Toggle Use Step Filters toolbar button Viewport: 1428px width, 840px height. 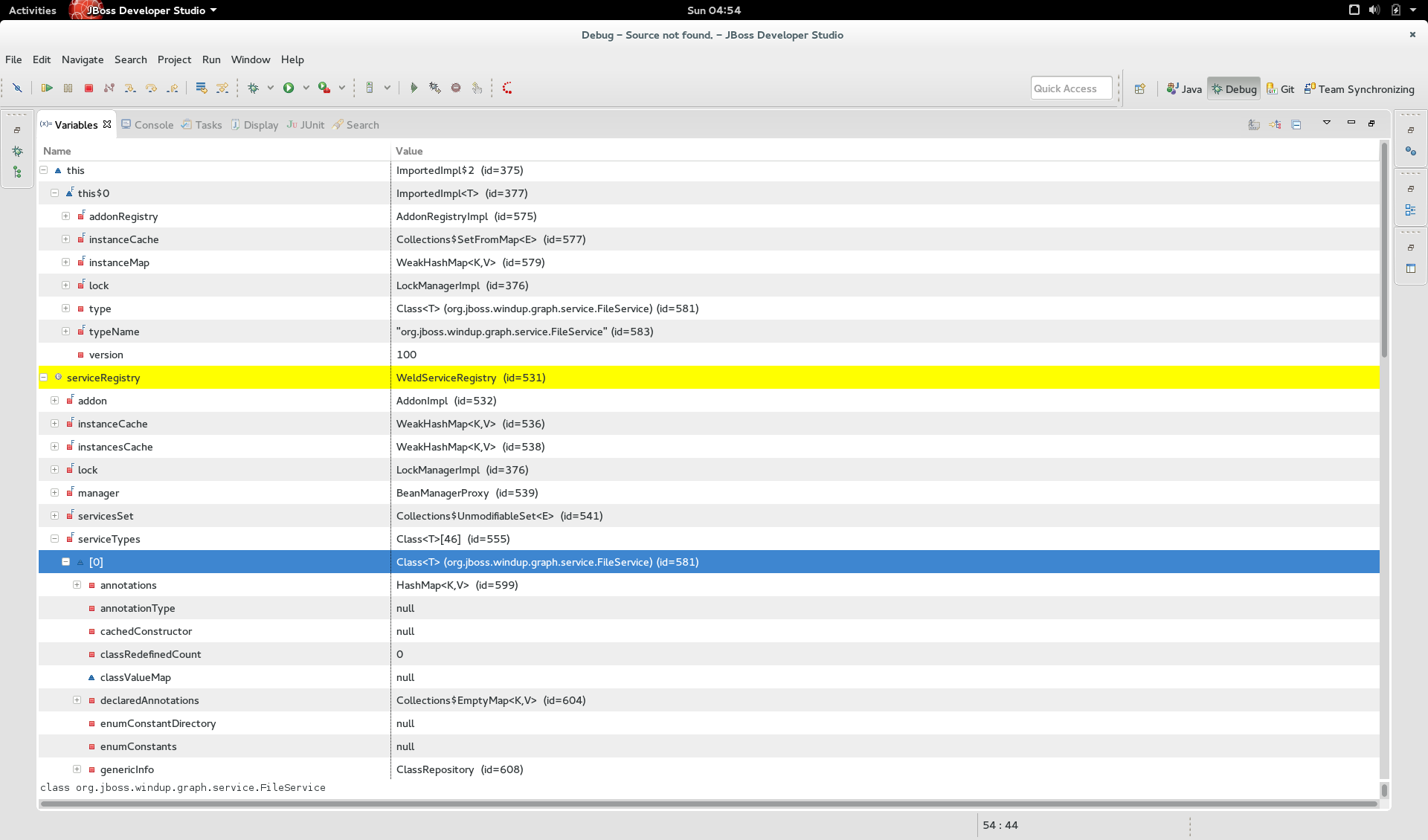222,88
